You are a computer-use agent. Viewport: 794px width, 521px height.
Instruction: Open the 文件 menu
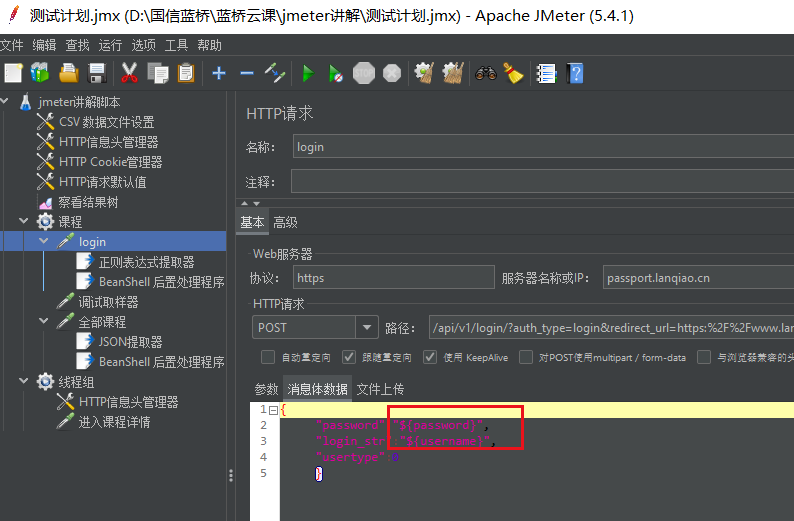tap(12, 46)
